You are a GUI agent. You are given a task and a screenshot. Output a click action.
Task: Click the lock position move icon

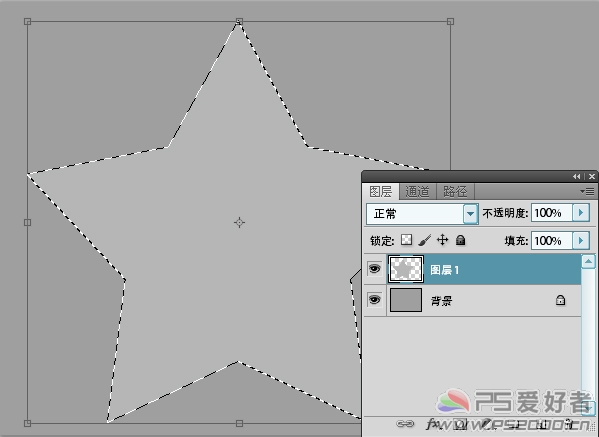(442, 240)
